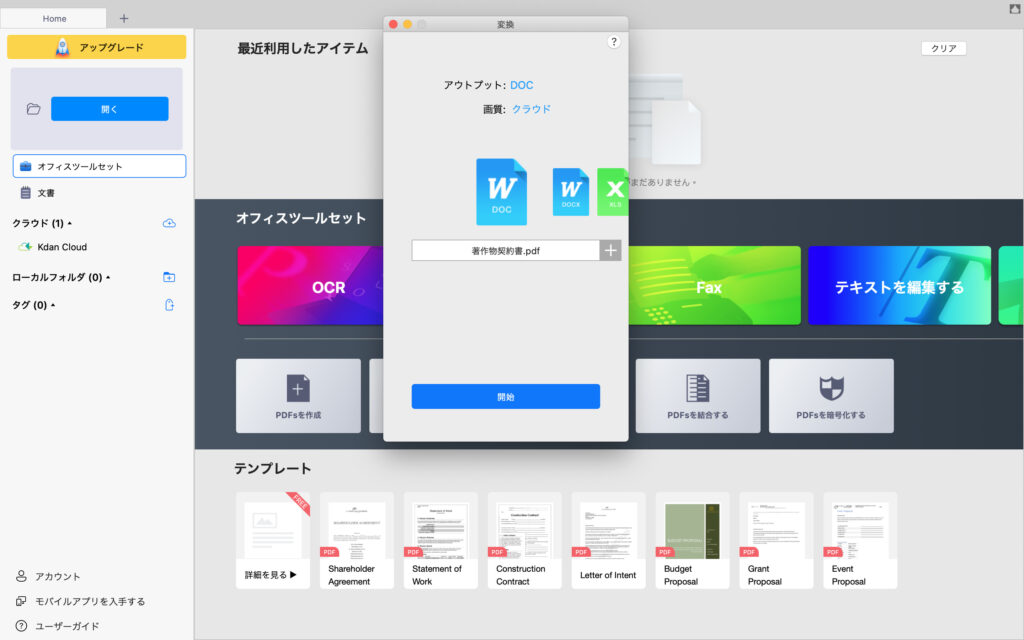The height and width of the screenshot is (640, 1024).
Task: Open Kdan Cloud in the sidebar
Action: [62, 247]
